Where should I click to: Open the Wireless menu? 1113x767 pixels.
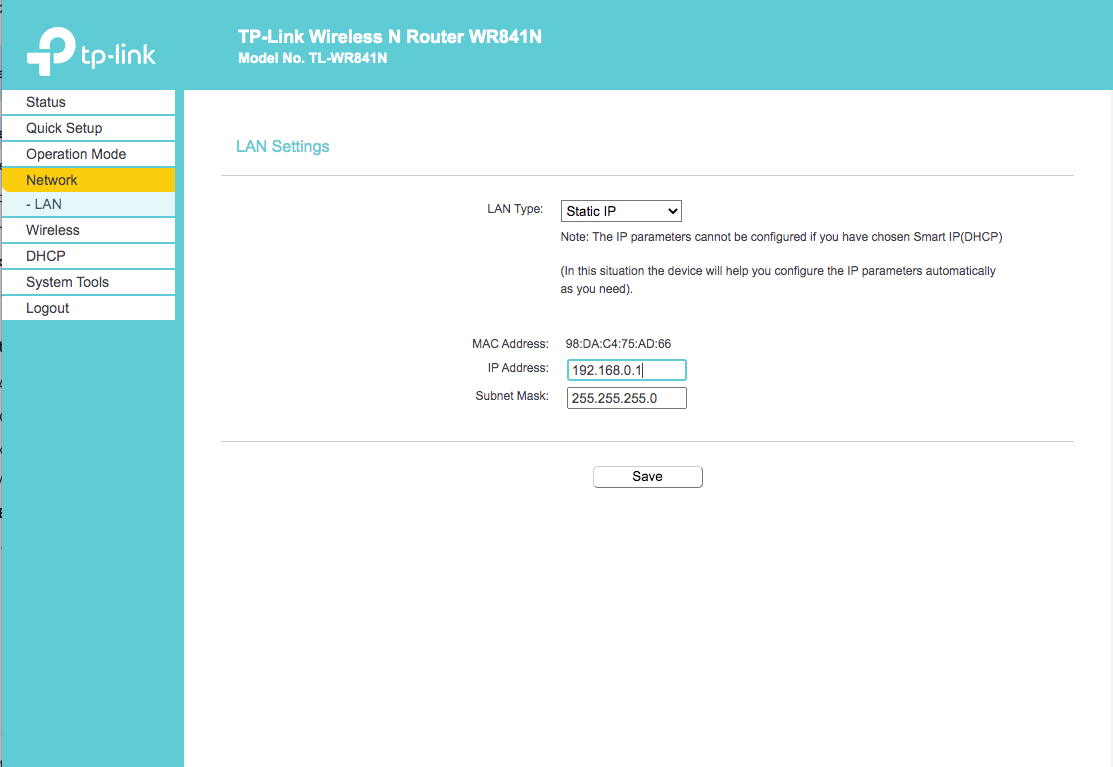[89, 230]
